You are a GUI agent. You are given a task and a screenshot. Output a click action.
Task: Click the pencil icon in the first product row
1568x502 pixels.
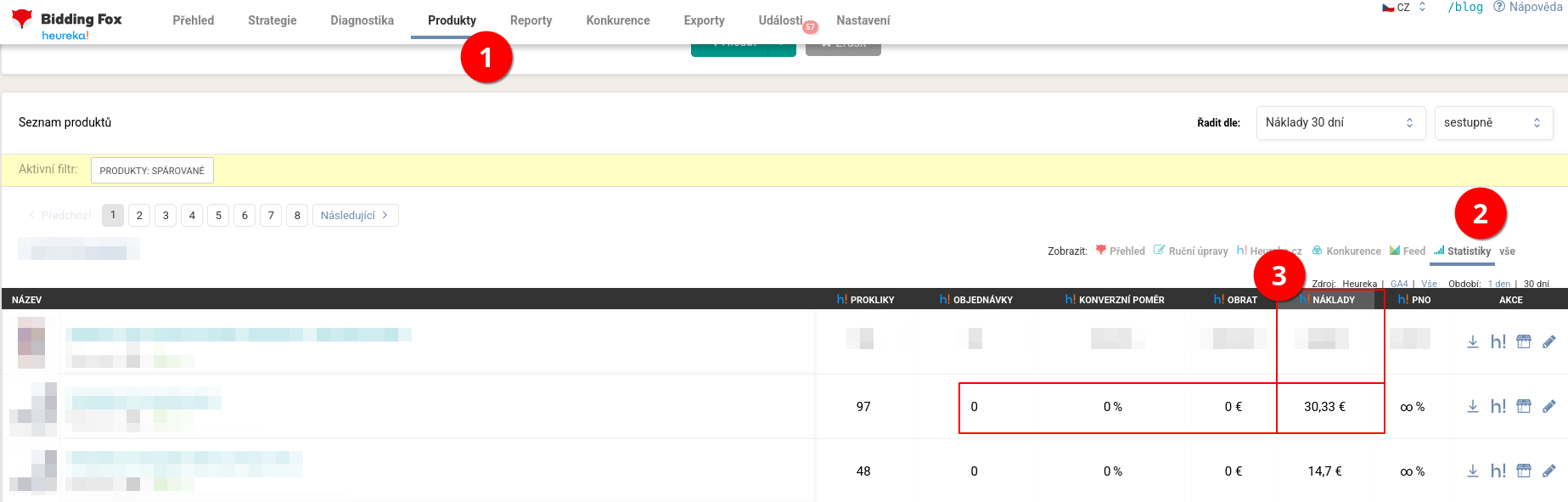(x=1549, y=341)
